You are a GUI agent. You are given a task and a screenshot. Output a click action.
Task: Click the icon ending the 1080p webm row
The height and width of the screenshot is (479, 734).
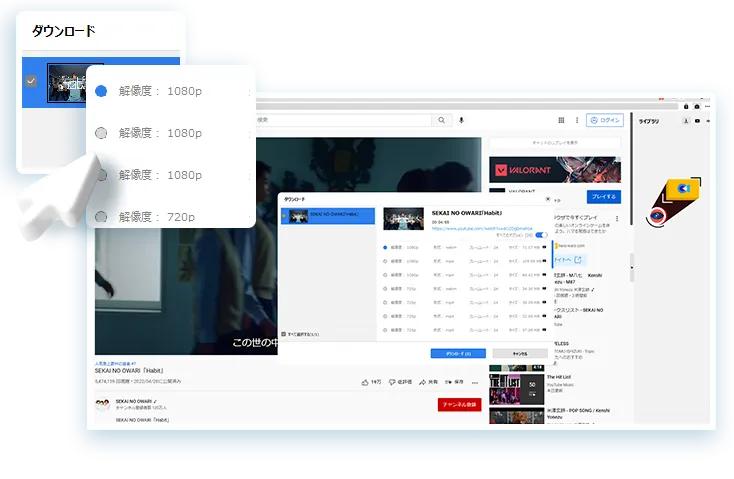click(x=544, y=247)
